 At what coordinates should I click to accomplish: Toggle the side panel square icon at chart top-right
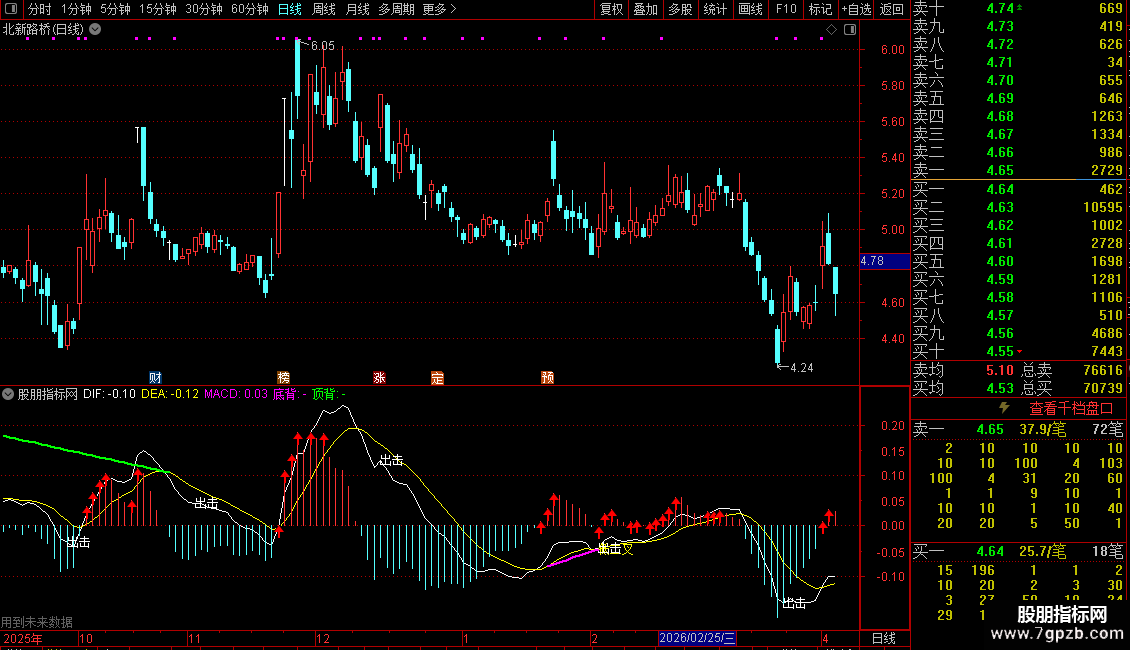coord(848,29)
